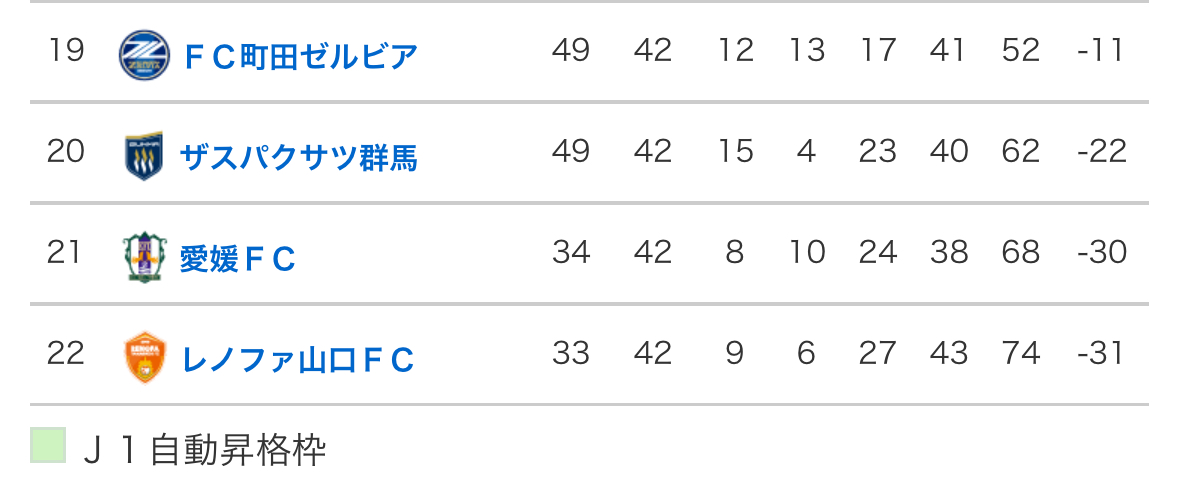
Task: Open the ザスパクサツ群馬 team link
Action: point(298,157)
